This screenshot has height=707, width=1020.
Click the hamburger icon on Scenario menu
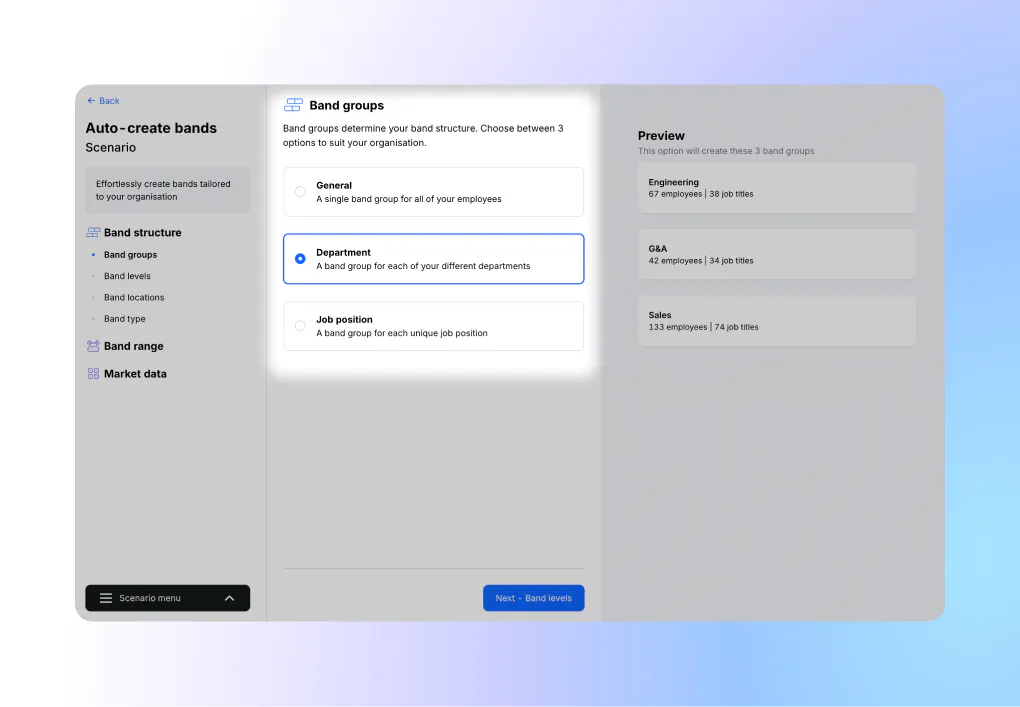pos(106,598)
